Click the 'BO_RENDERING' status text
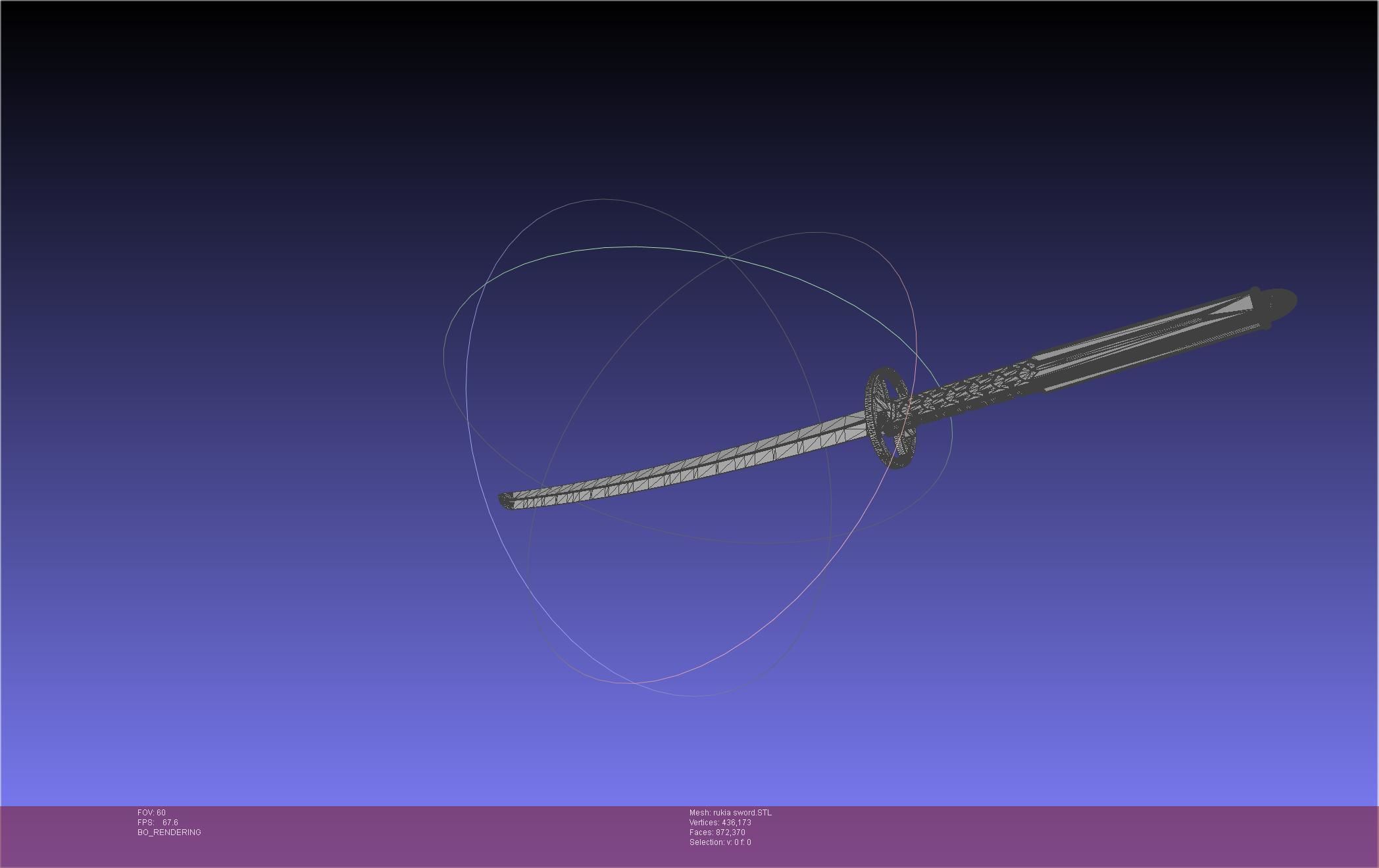The image size is (1379, 868). point(169,832)
